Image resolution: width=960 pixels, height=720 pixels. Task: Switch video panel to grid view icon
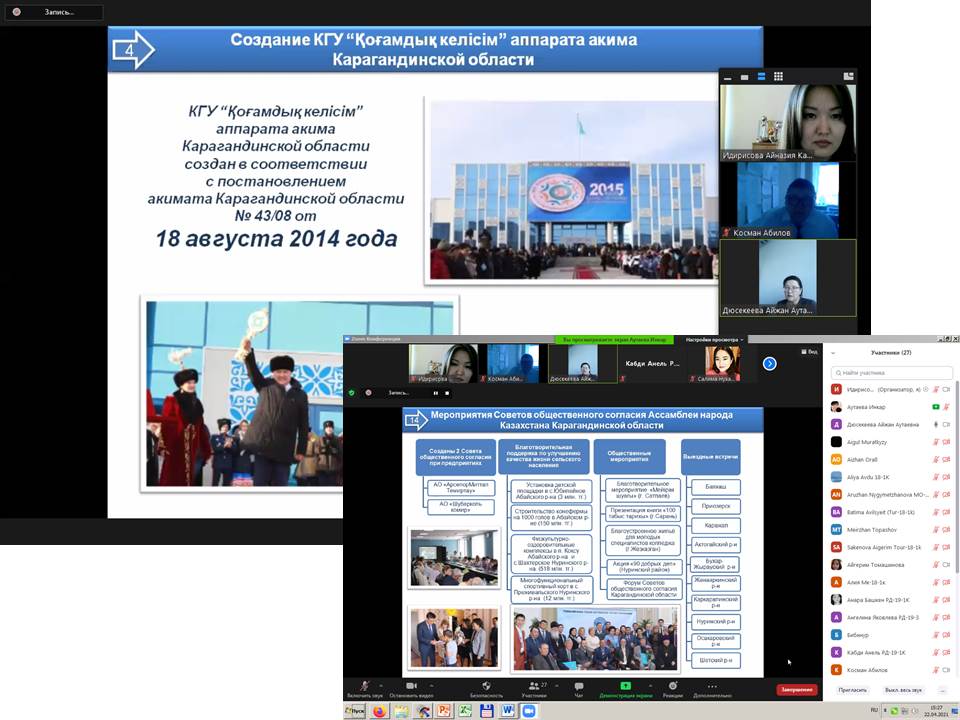(778, 76)
